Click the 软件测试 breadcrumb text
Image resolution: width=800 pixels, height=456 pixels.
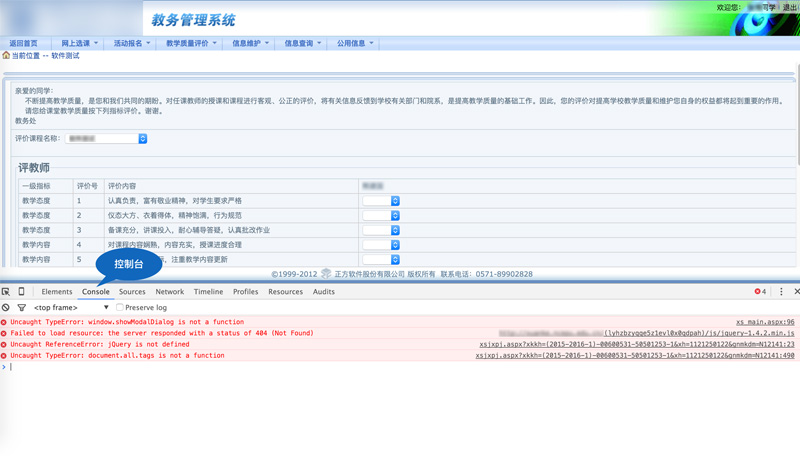pyautogui.click(x=65, y=56)
